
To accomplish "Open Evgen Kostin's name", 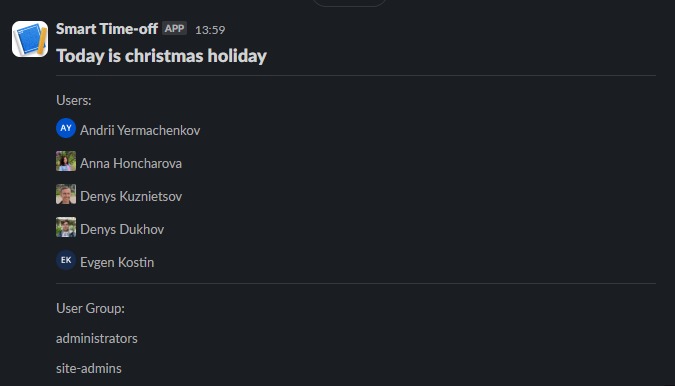I will (x=117, y=262).
